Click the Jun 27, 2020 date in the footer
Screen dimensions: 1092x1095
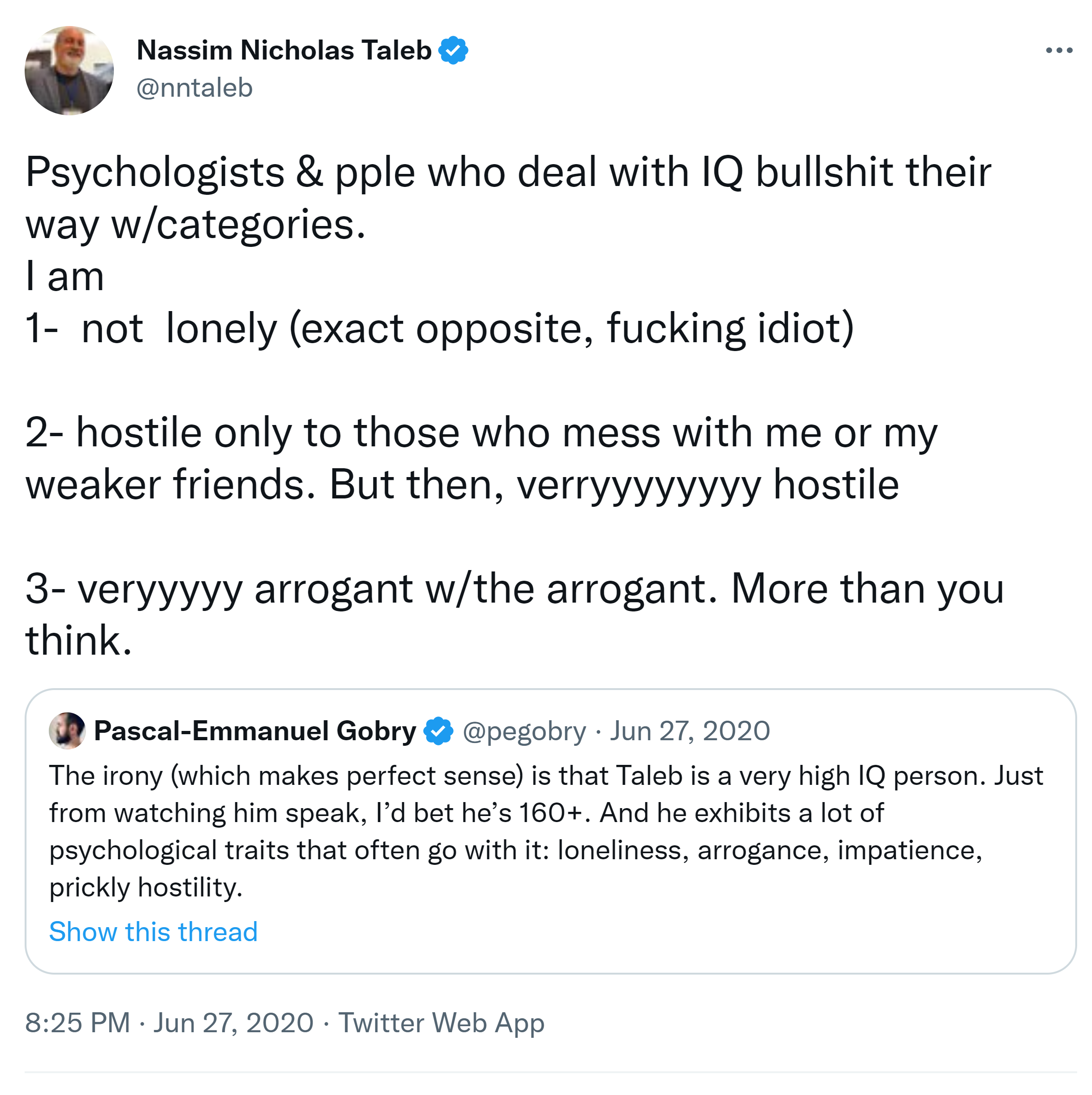[x=233, y=1023]
